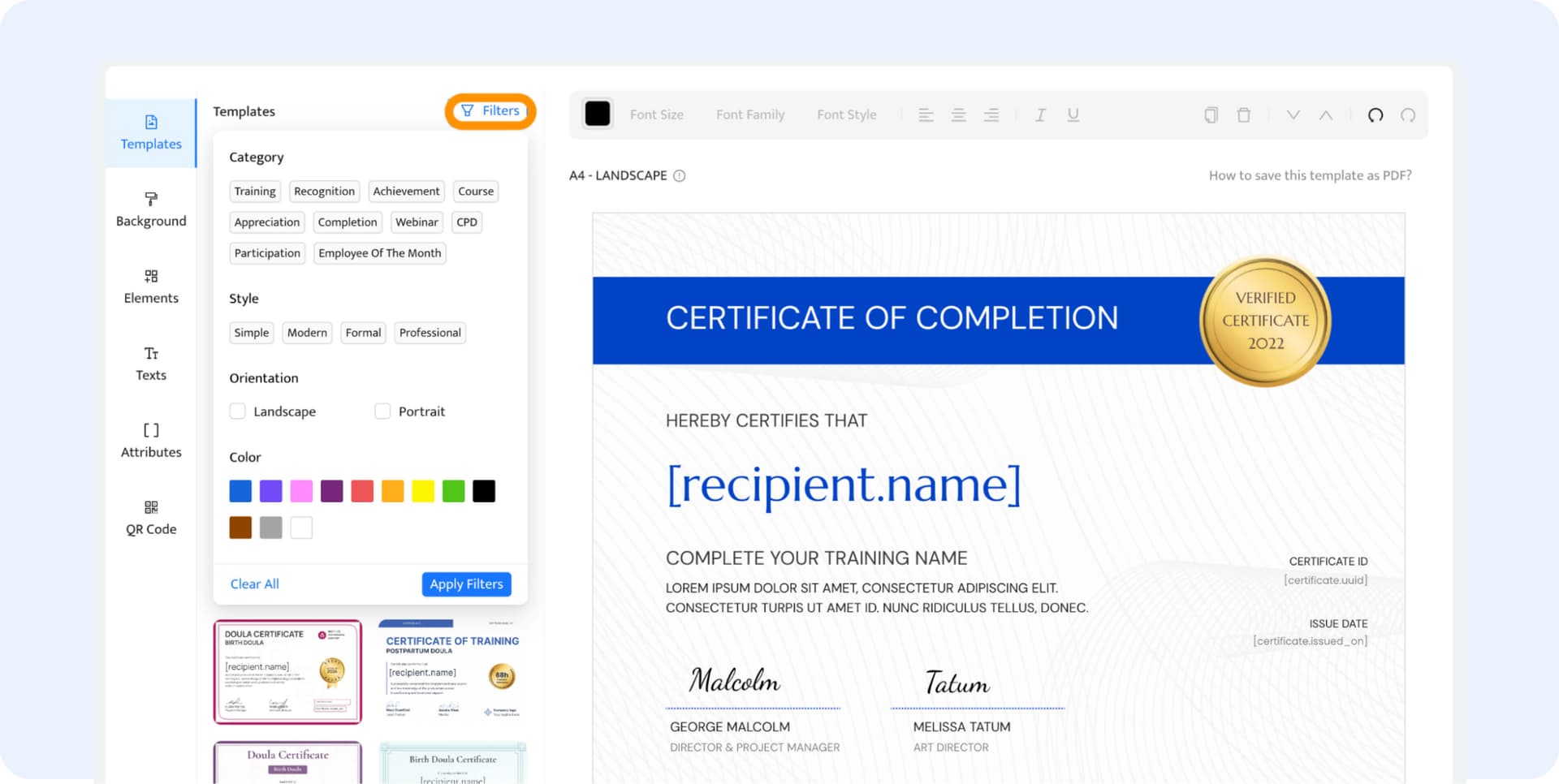Pick the green color filter swatch
The width and height of the screenshot is (1559, 784).
pos(453,491)
